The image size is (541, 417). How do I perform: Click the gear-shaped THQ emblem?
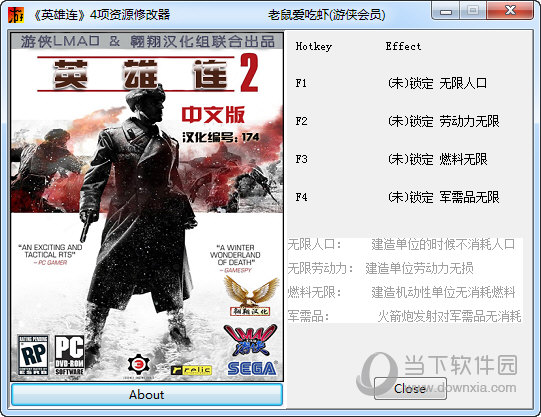tap(139, 364)
